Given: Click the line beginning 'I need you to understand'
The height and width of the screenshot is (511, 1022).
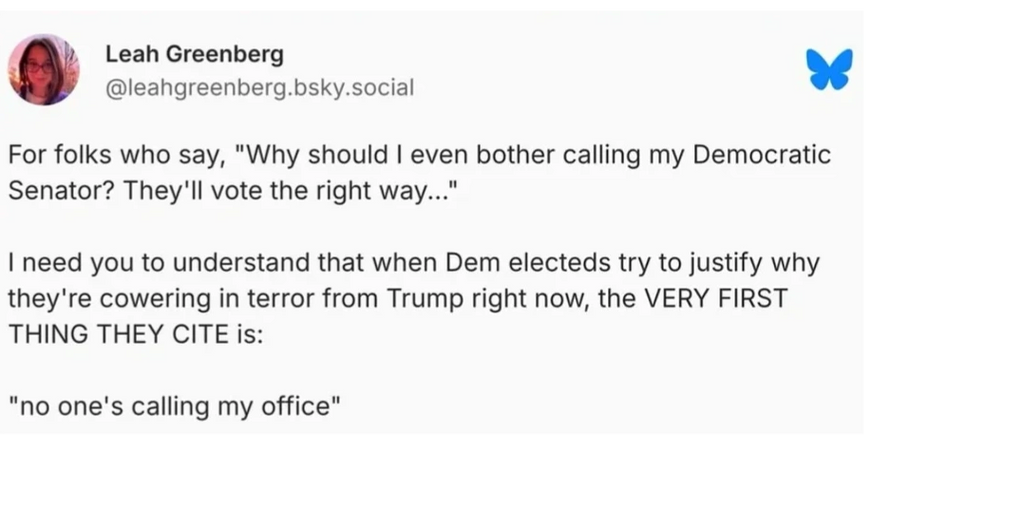Looking at the screenshot, I should point(413,263).
